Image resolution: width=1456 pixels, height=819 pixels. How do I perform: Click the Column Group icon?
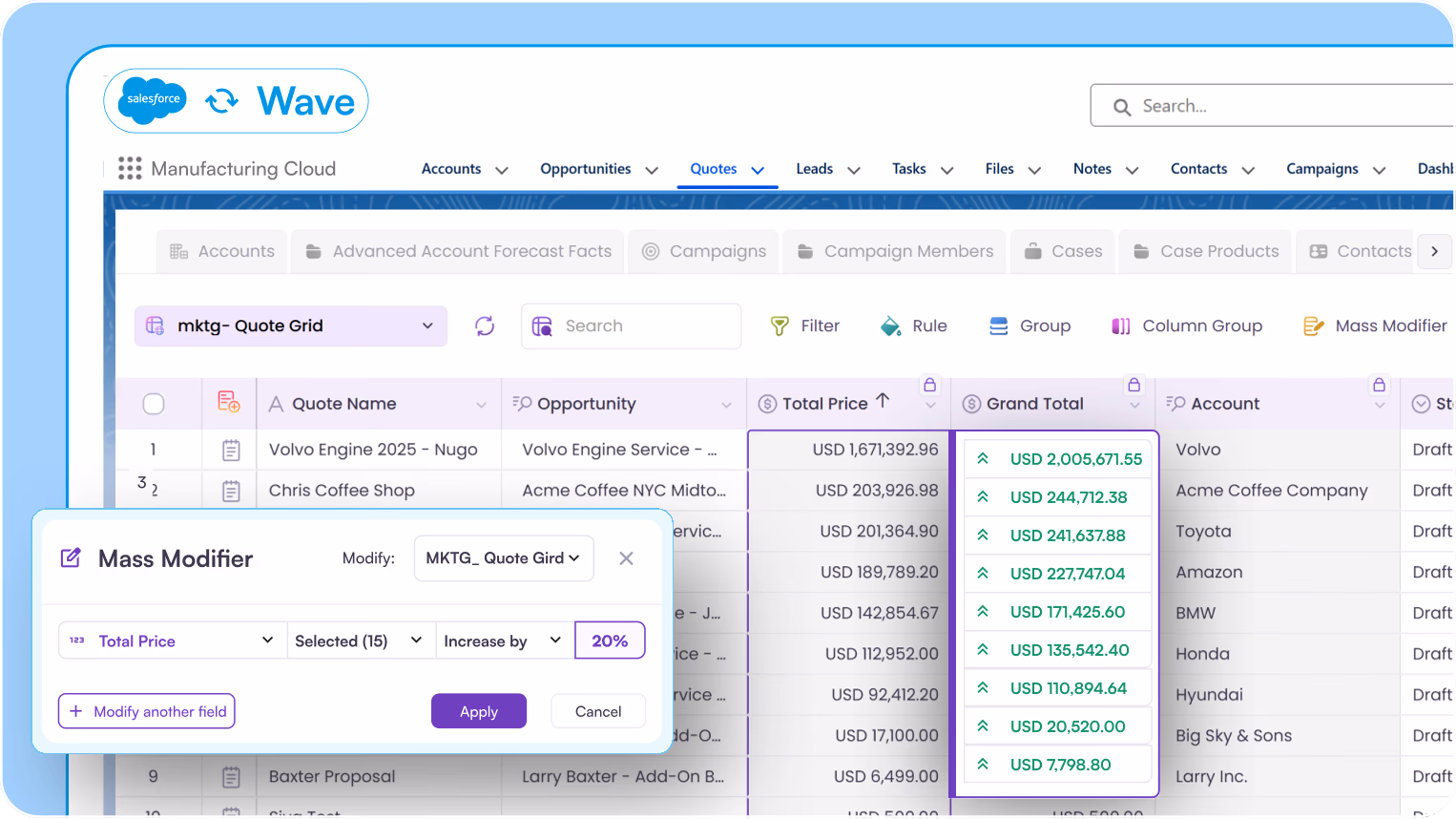(x=1121, y=326)
